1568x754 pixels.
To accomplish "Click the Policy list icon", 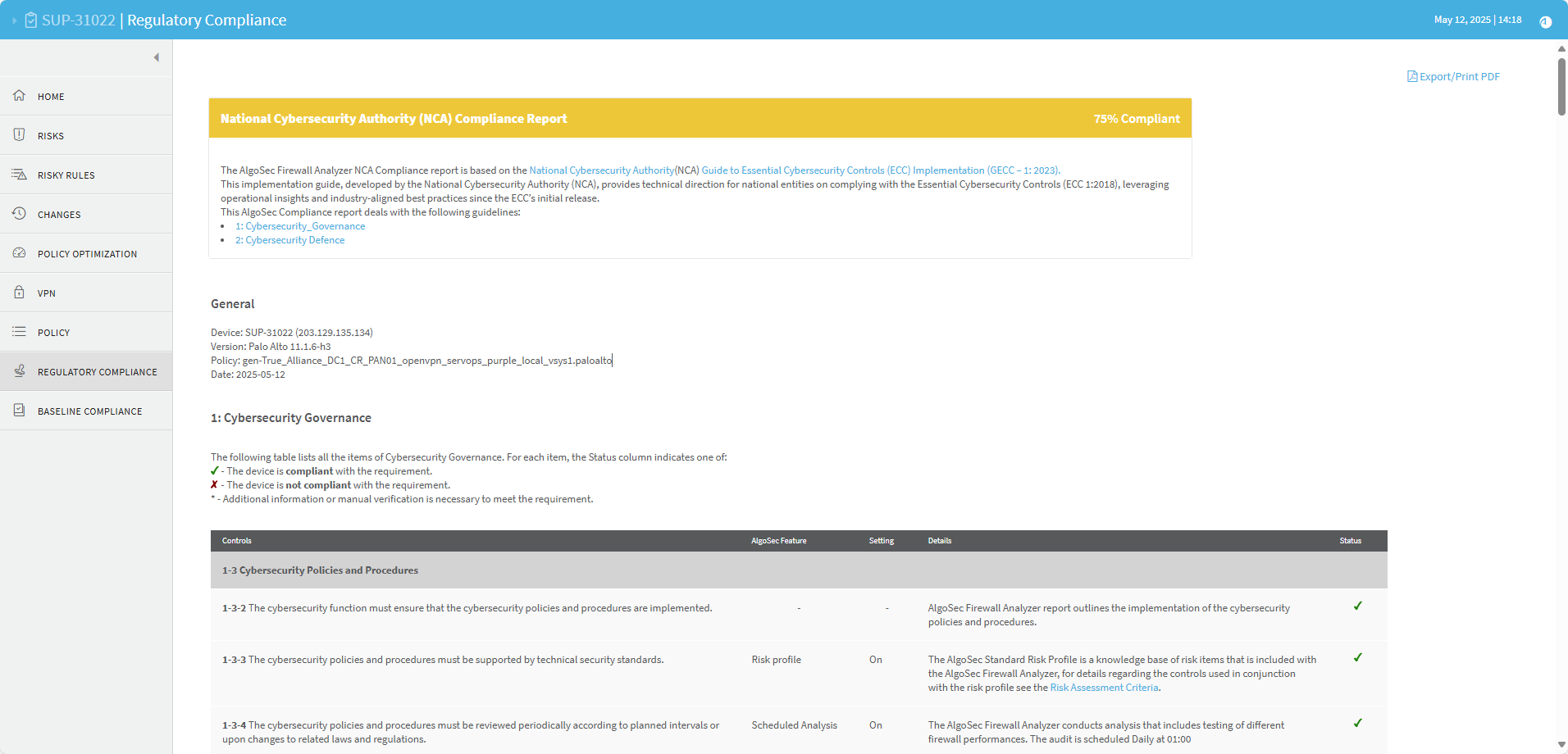I will [20, 332].
